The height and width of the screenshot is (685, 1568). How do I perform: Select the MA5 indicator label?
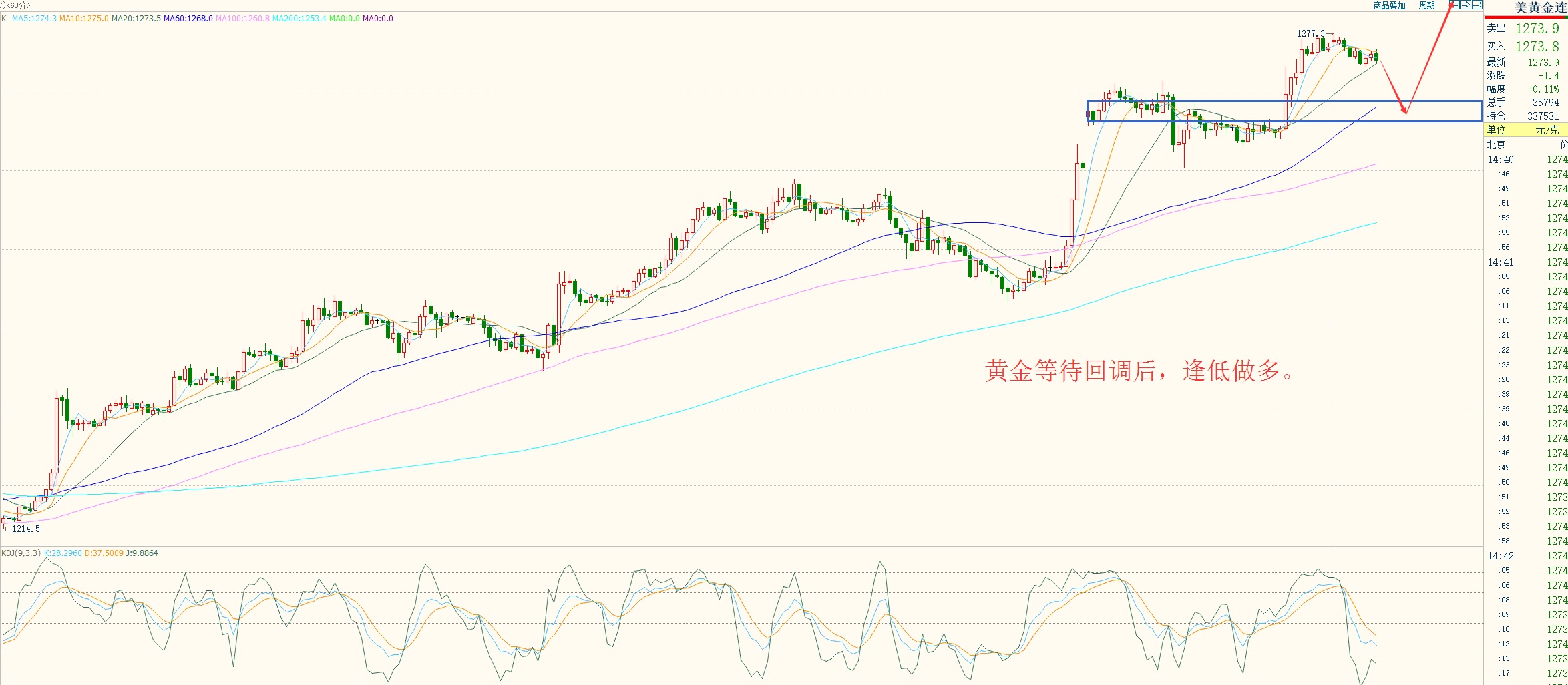click(34, 19)
